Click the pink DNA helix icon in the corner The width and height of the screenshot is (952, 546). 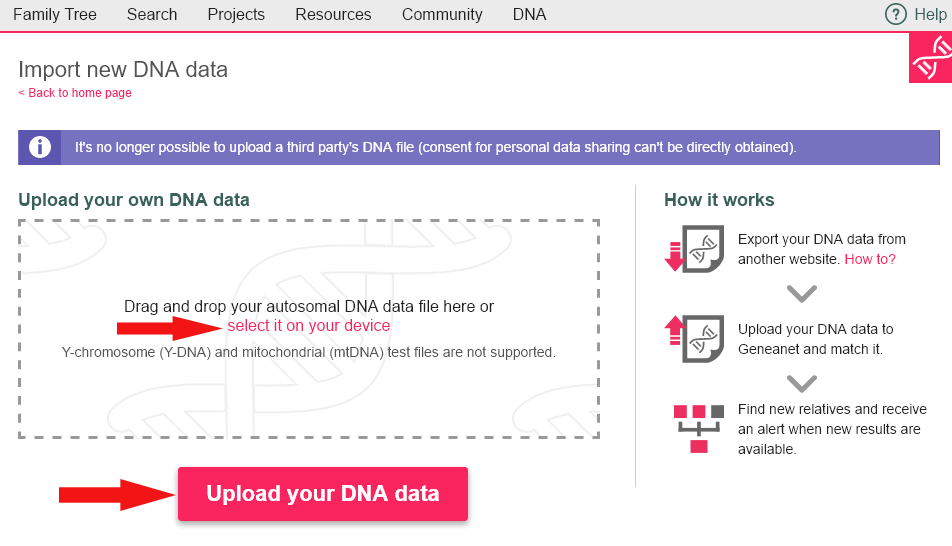pos(931,58)
